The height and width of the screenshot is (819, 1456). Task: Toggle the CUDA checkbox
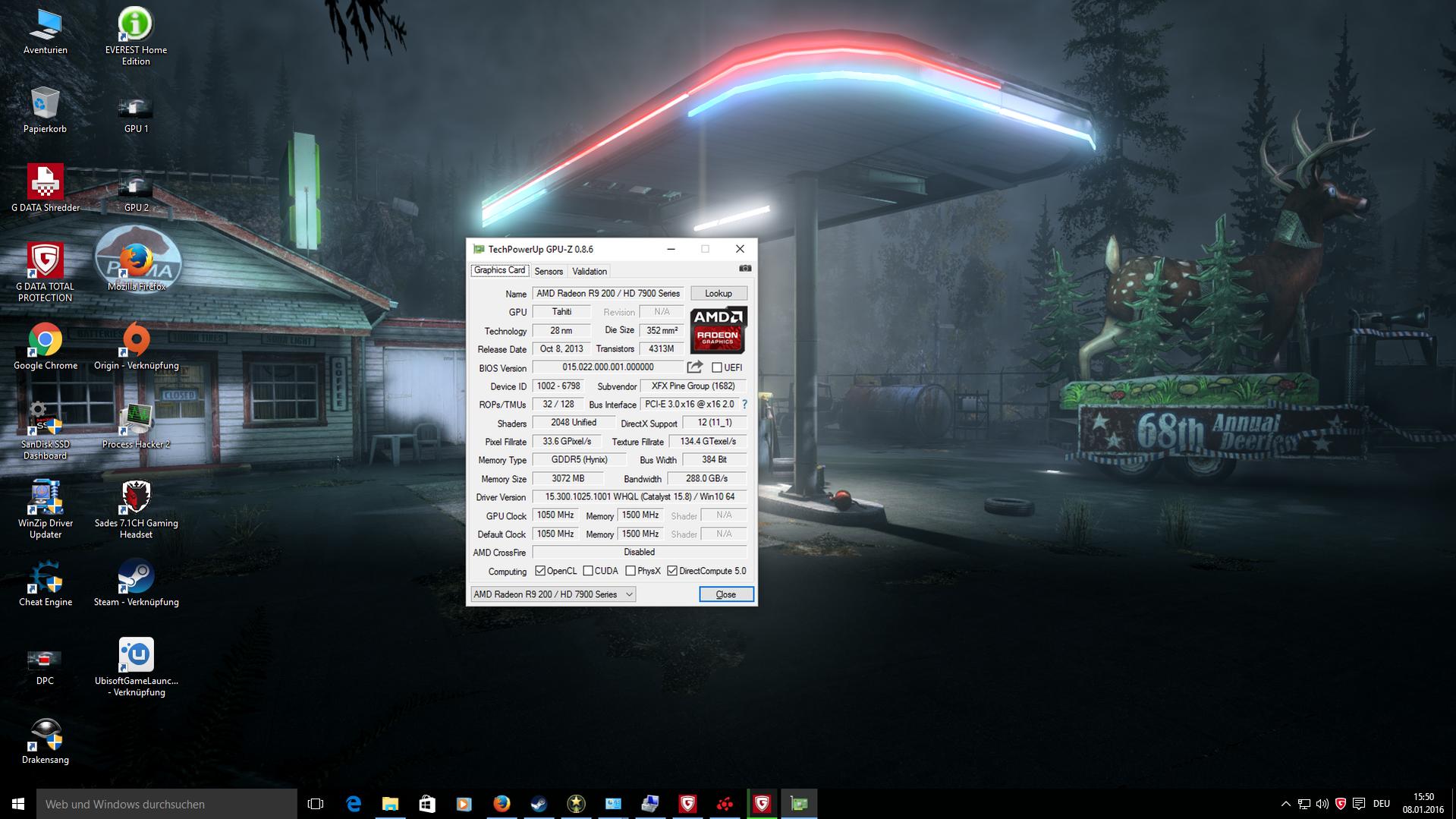click(x=588, y=571)
